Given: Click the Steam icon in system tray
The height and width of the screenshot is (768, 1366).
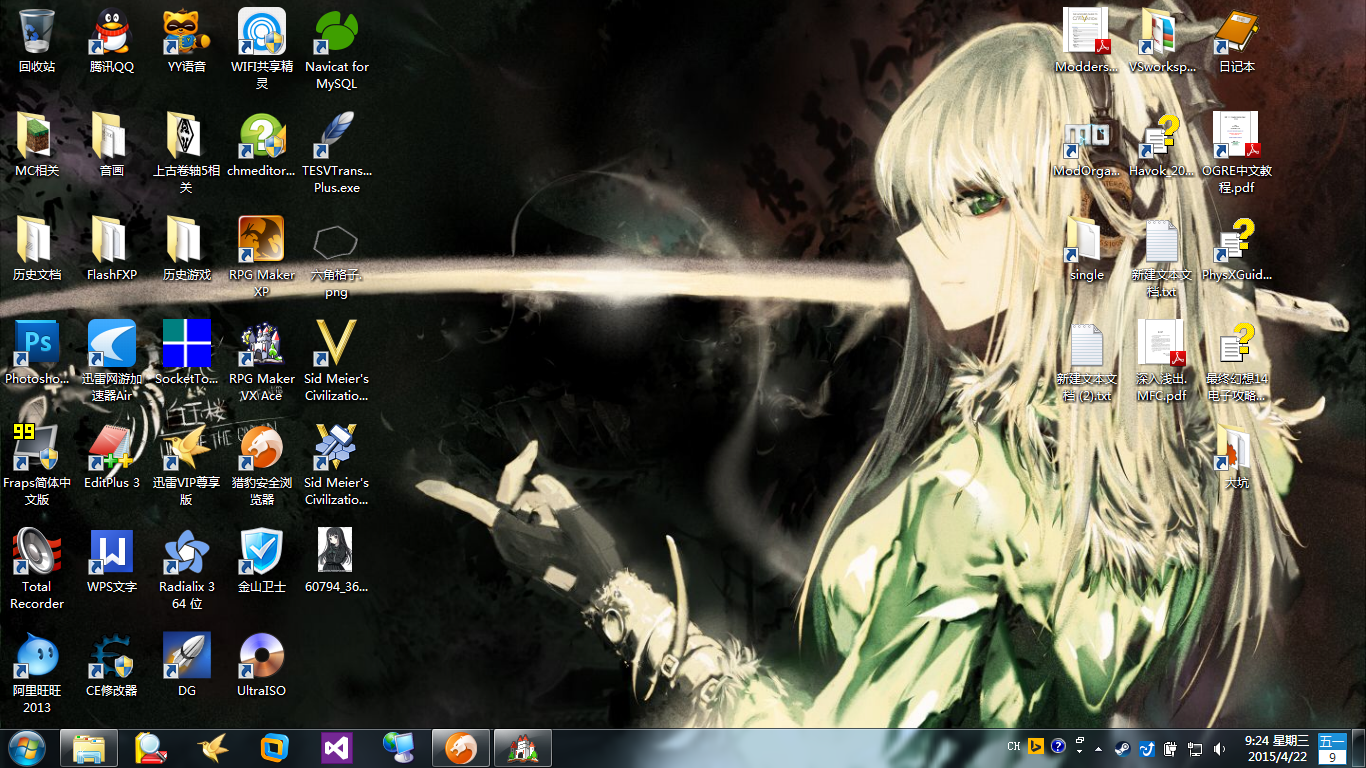Looking at the screenshot, I should 1122,748.
